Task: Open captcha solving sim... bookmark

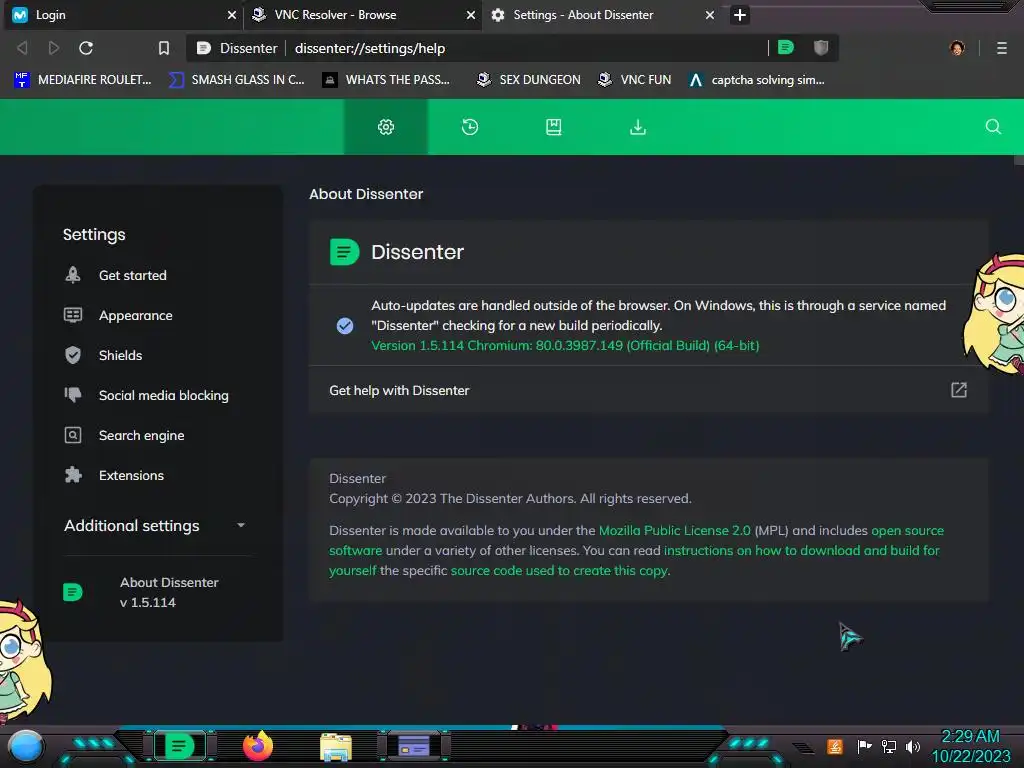Action: click(756, 80)
